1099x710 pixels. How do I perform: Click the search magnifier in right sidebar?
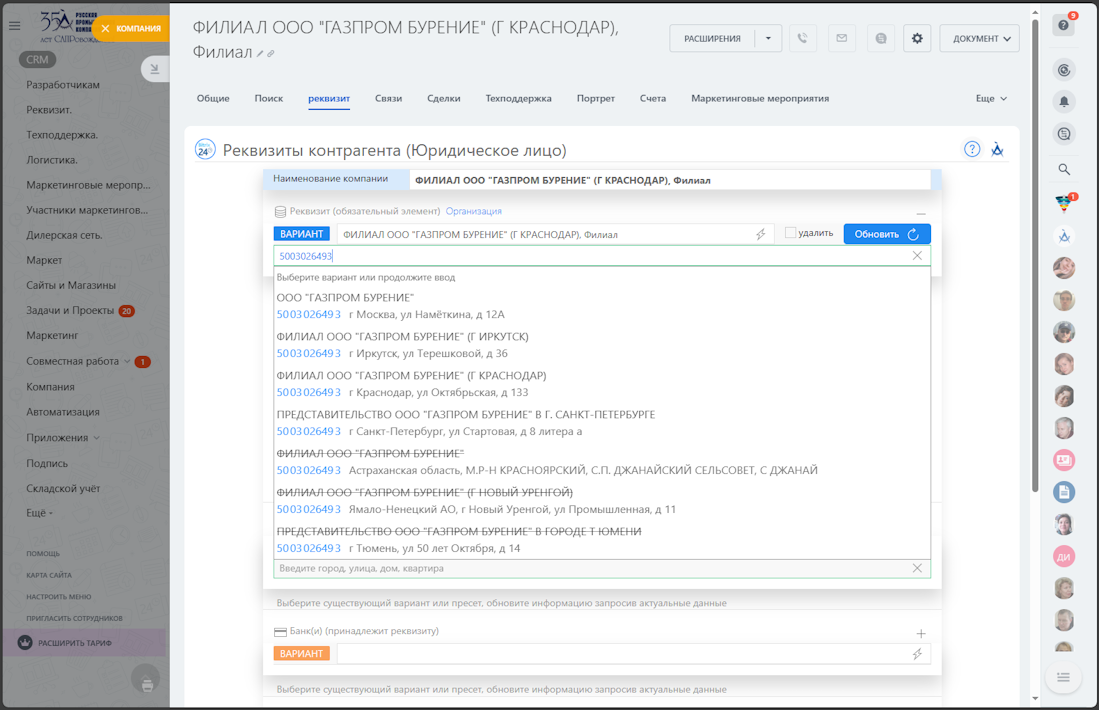1064,169
